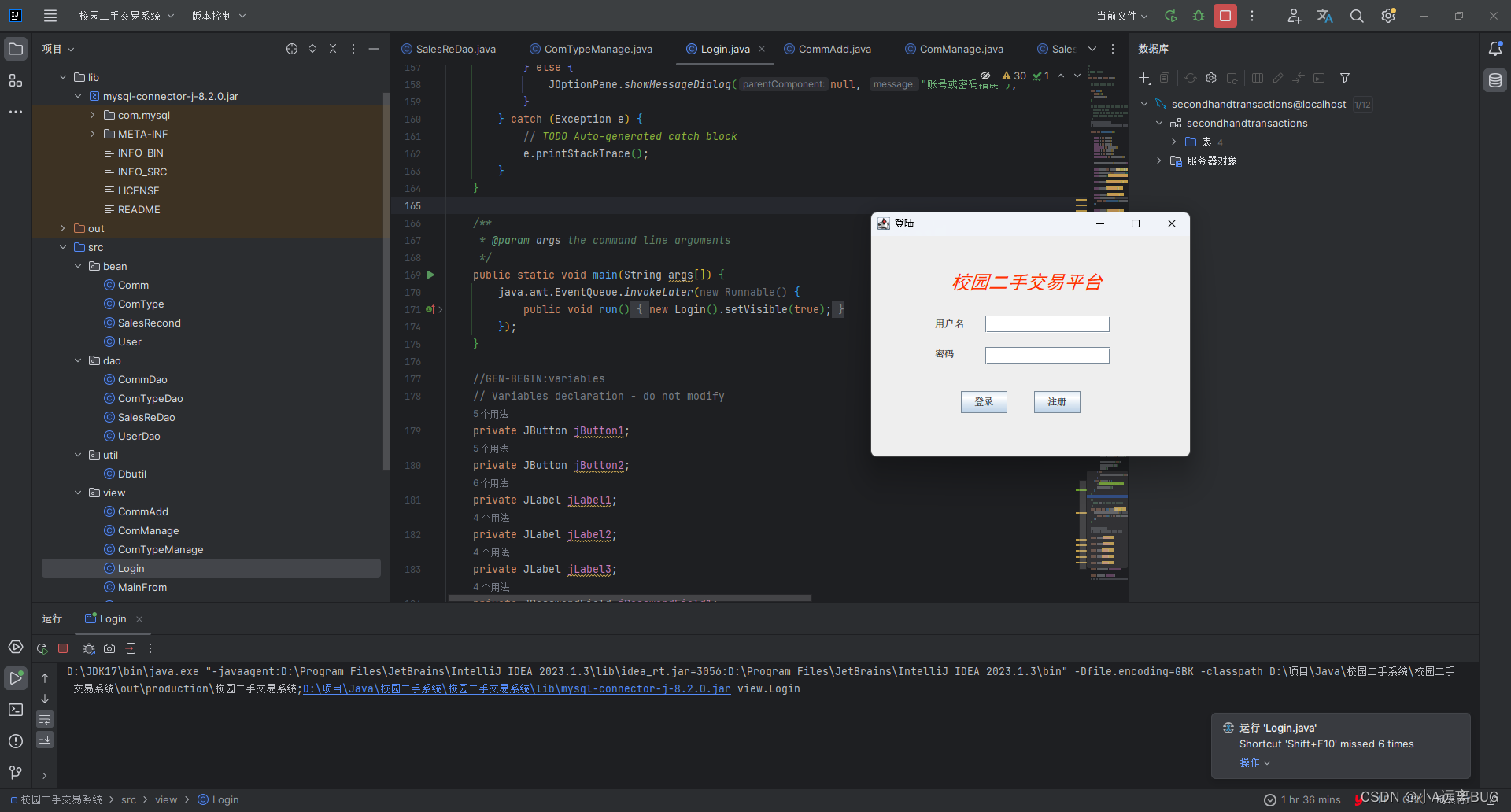
Task: Refresh the secondhandtransactions database connection
Action: click(1190, 78)
